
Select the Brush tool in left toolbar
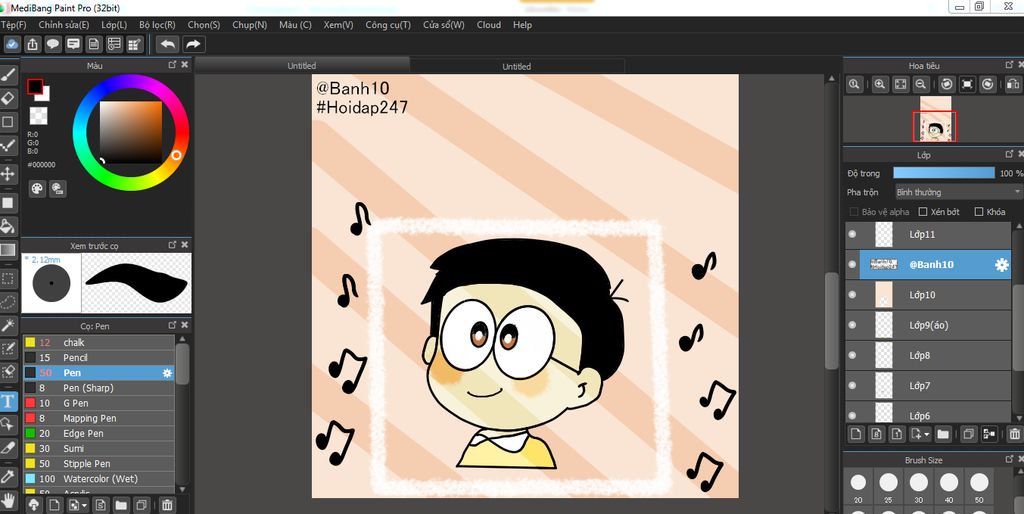(8, 74)
